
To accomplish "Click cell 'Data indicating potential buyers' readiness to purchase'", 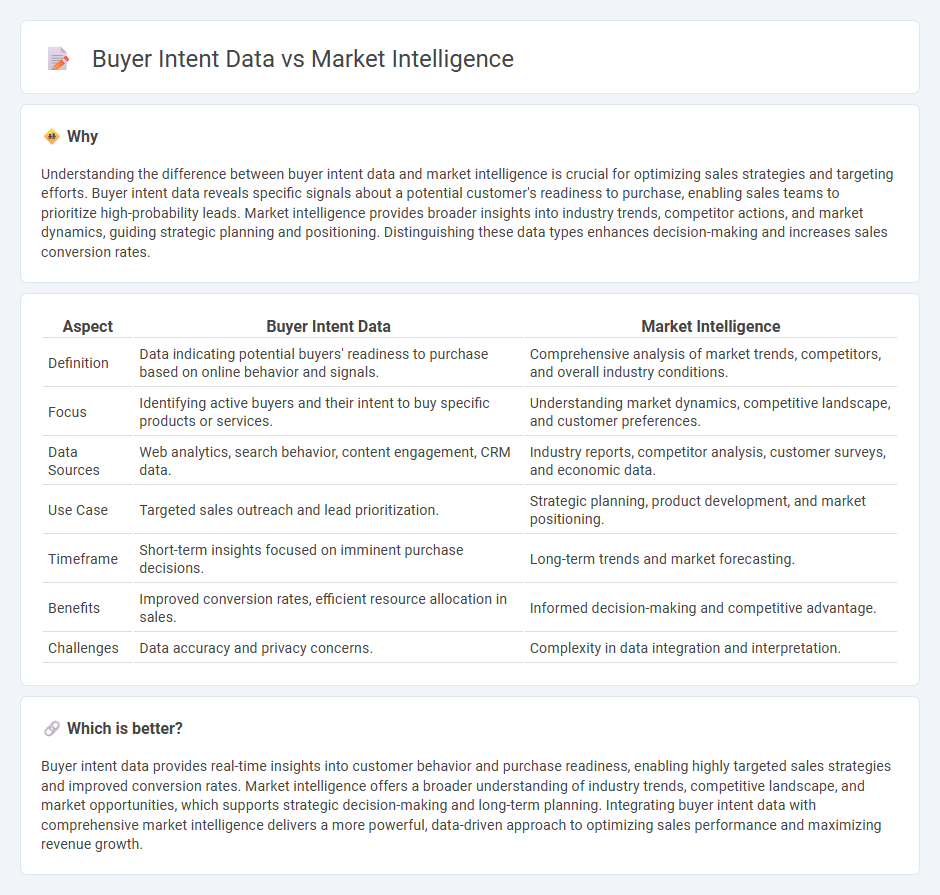I will 329,363.
